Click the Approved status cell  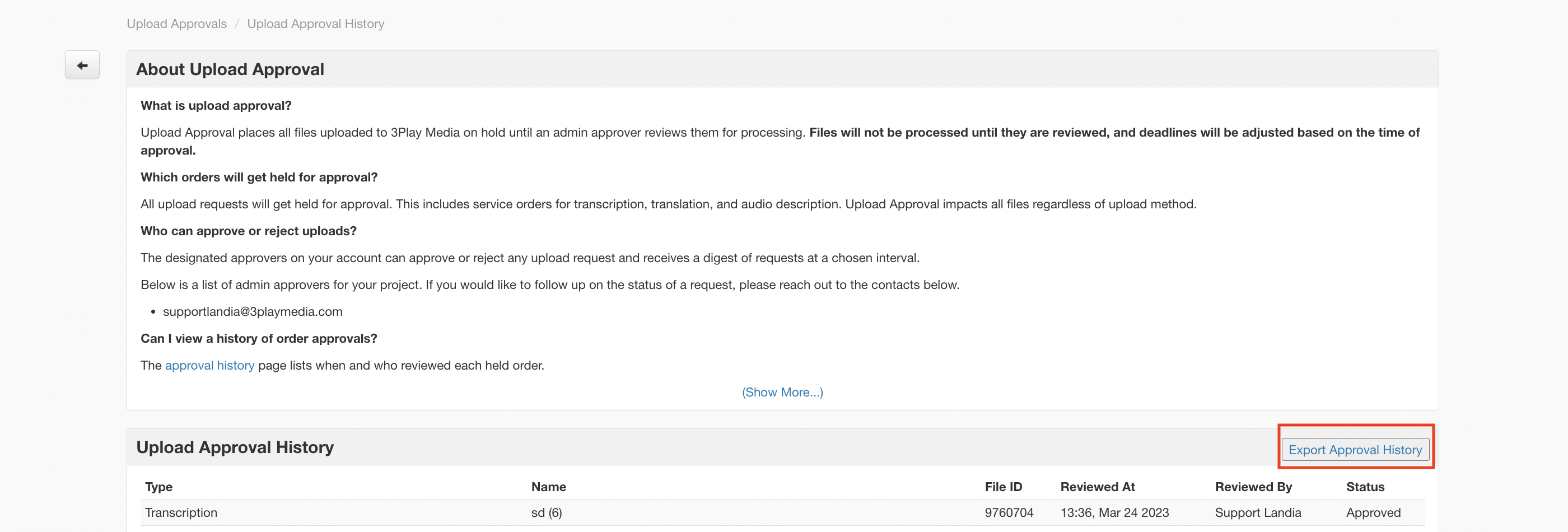(x=1373, y=512)
